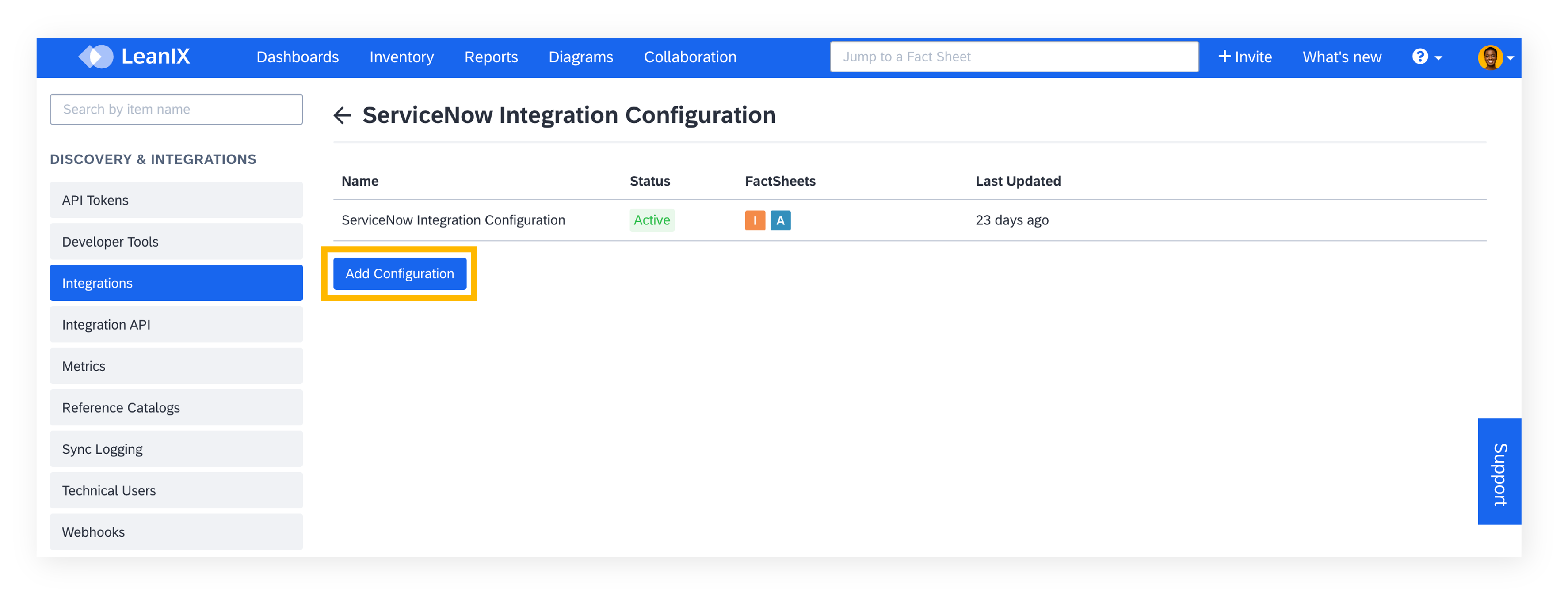Screen dimensions: 1568x603
Task: Select Reference Catalogs in the sidebar
Action: (176, 407)
